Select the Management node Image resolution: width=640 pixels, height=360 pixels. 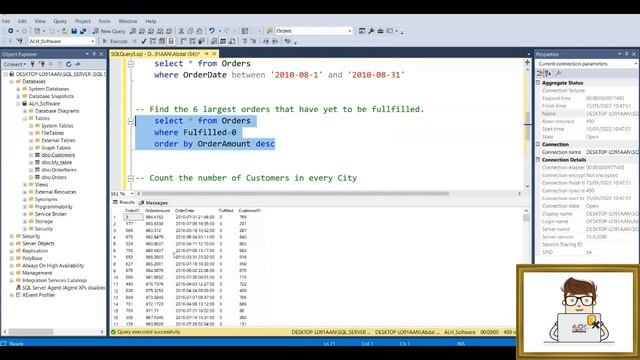coord(37,273)
